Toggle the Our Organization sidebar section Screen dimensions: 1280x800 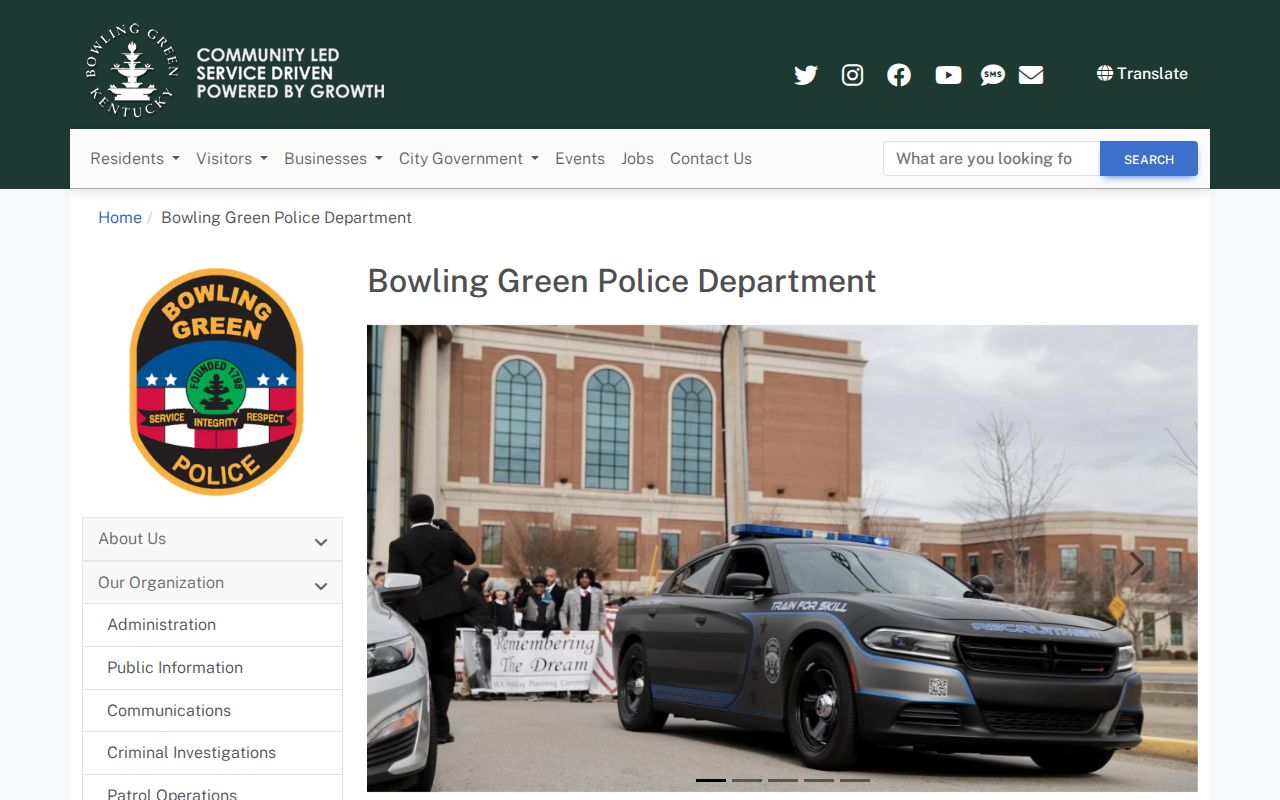pos(212,583)
